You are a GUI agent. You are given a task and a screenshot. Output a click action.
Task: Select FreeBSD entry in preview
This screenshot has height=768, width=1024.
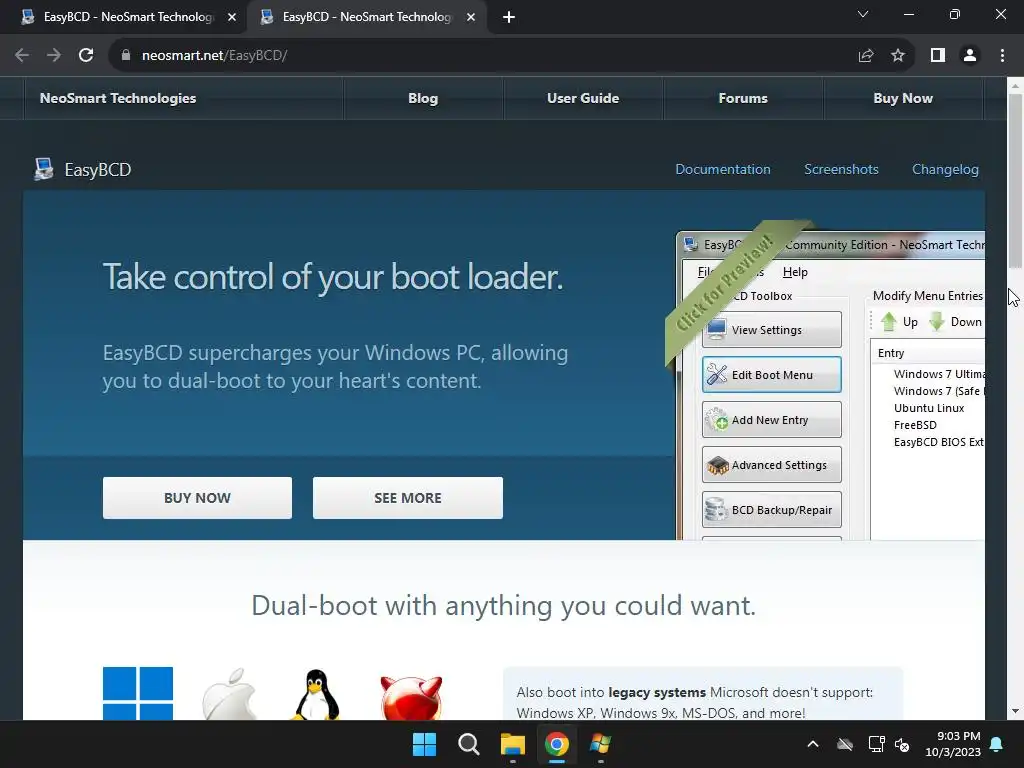(x=915, y=424)
